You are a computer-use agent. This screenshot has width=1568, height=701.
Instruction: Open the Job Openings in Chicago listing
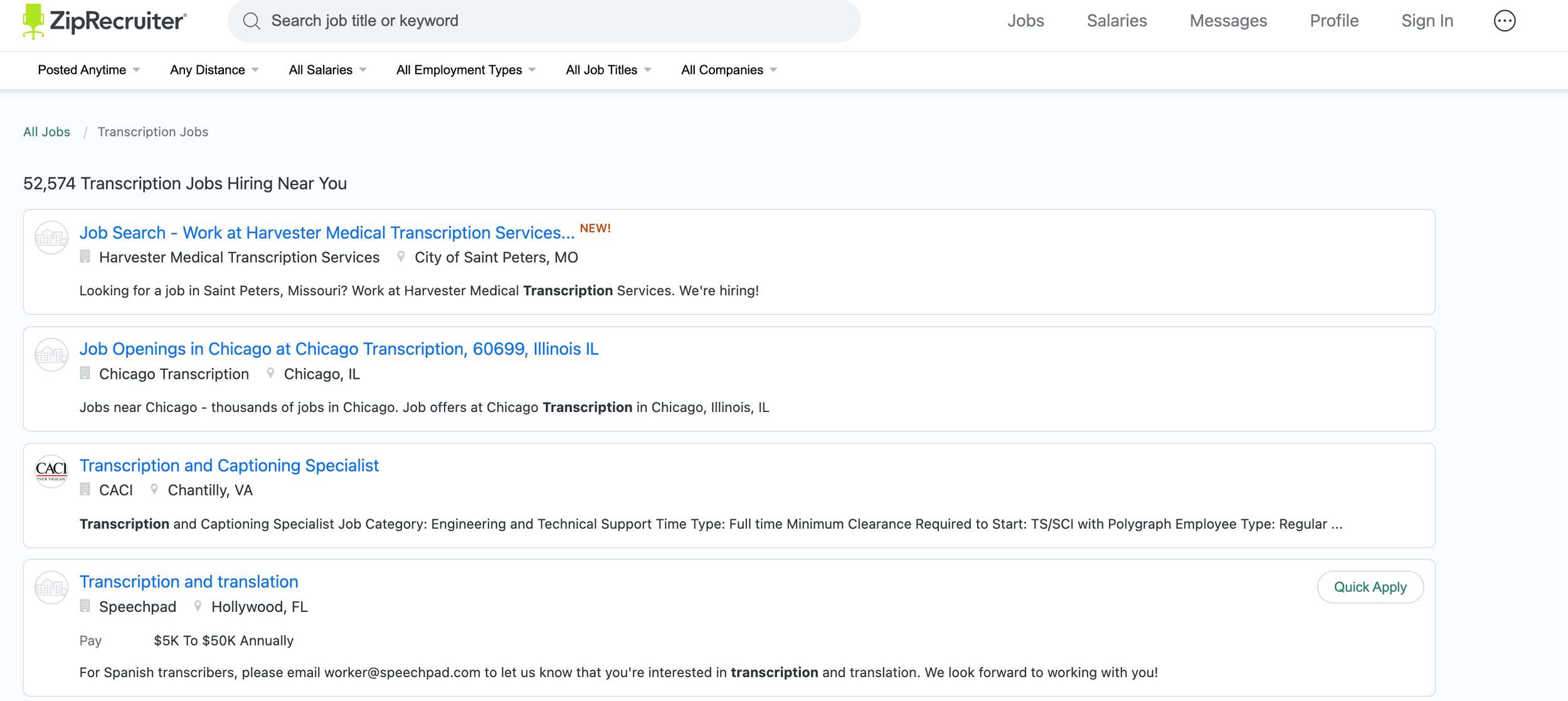(x=339, y=349)
